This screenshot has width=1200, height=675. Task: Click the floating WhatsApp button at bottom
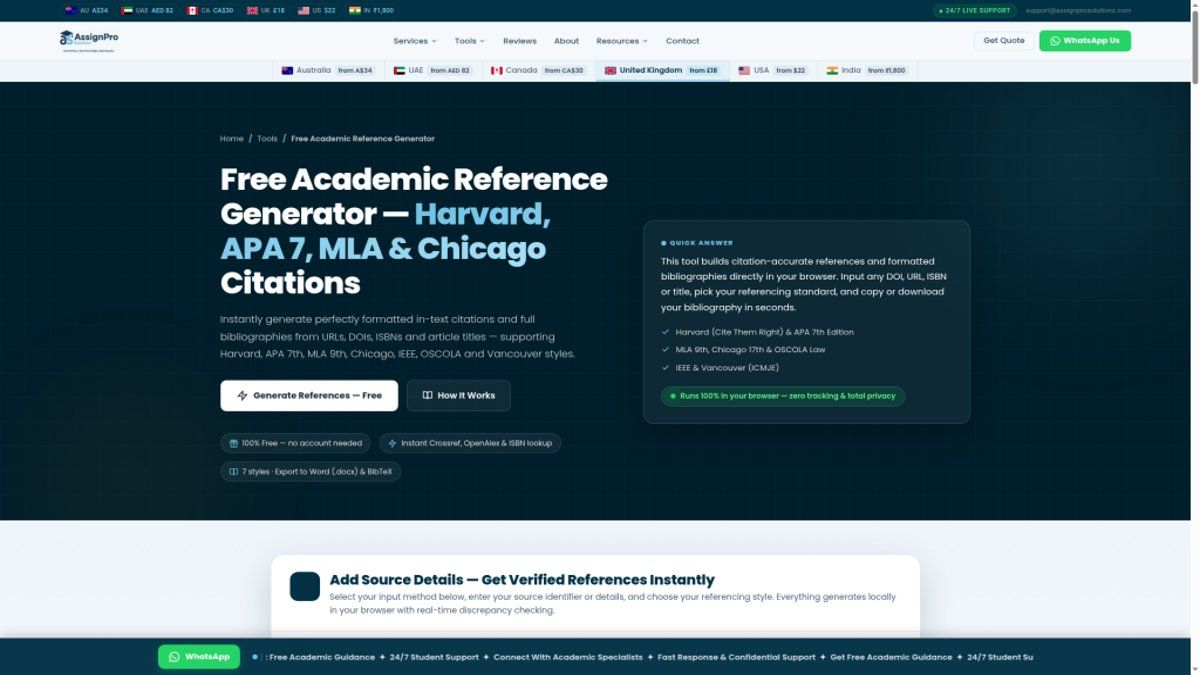(199, 657)
